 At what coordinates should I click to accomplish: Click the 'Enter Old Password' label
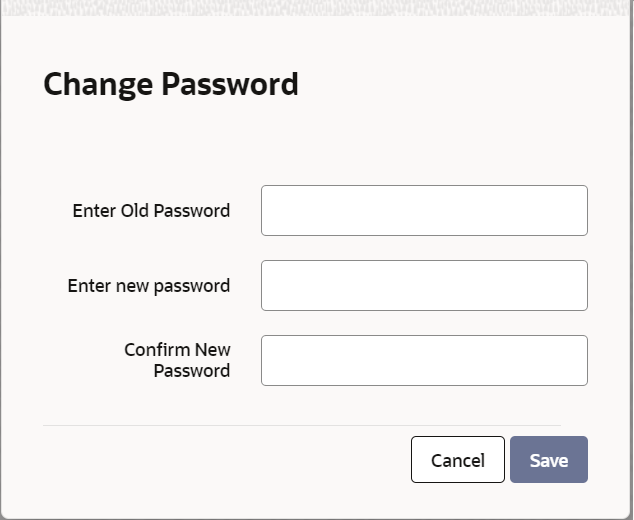tap(151, 211)
